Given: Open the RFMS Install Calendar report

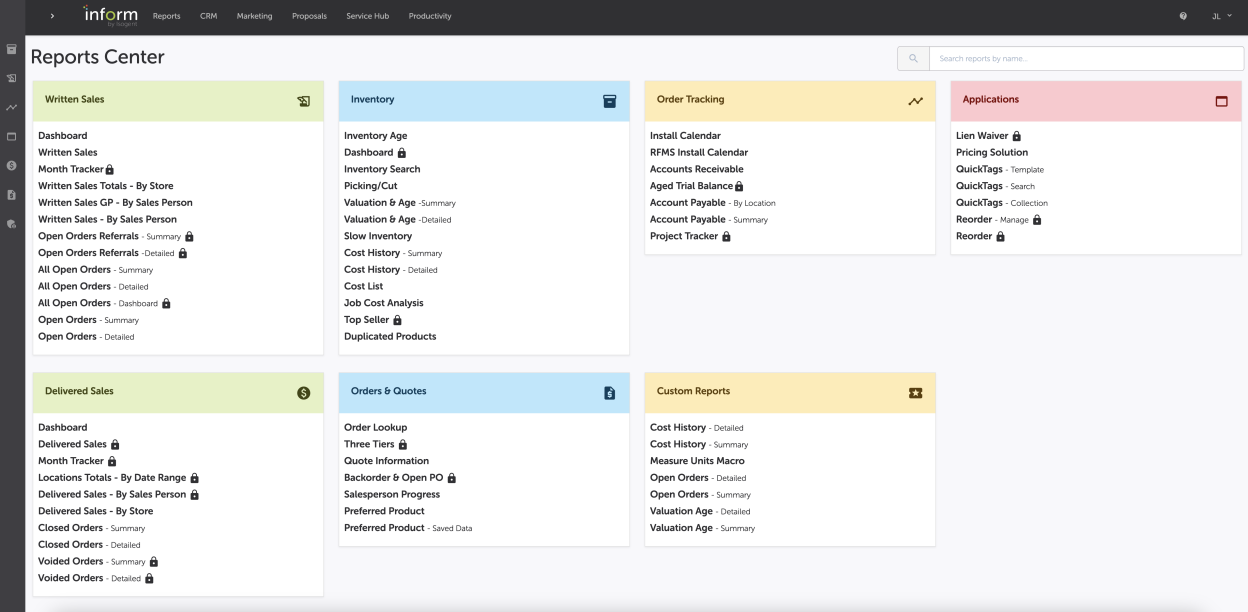Looking at the screenshot, I should coord(698,153).
